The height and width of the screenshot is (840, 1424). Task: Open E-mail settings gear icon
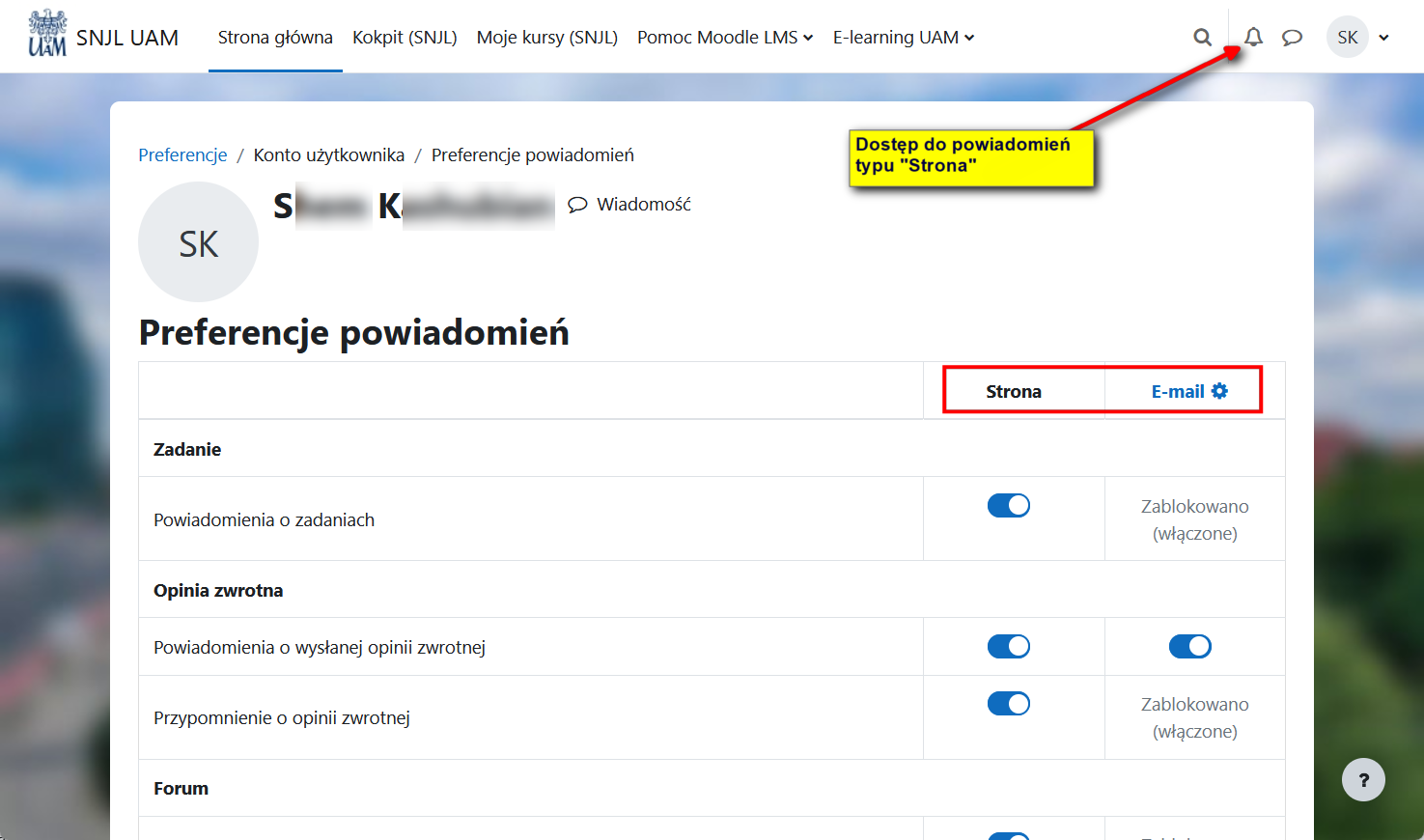(x=1220, y=391)
